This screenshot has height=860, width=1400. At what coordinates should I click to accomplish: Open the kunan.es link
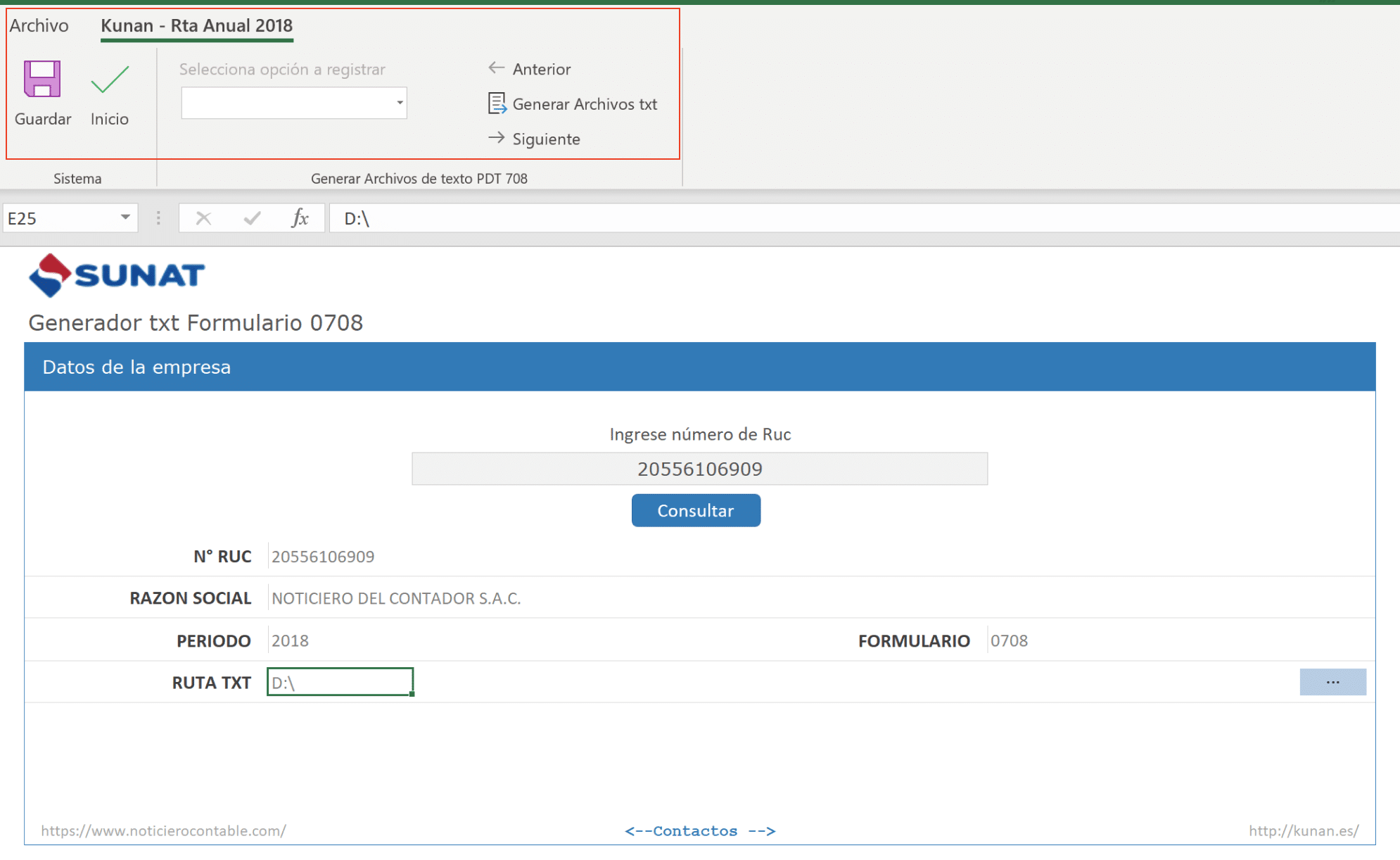click(1303, 830)
